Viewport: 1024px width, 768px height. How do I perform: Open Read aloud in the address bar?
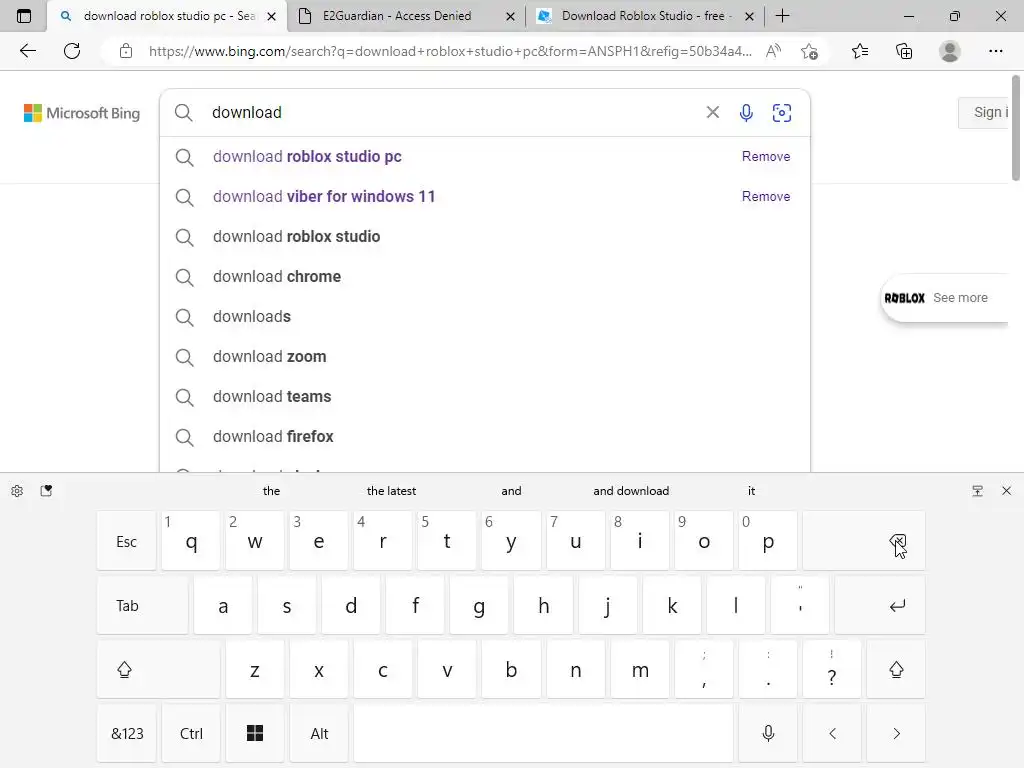tap(773, 52)
